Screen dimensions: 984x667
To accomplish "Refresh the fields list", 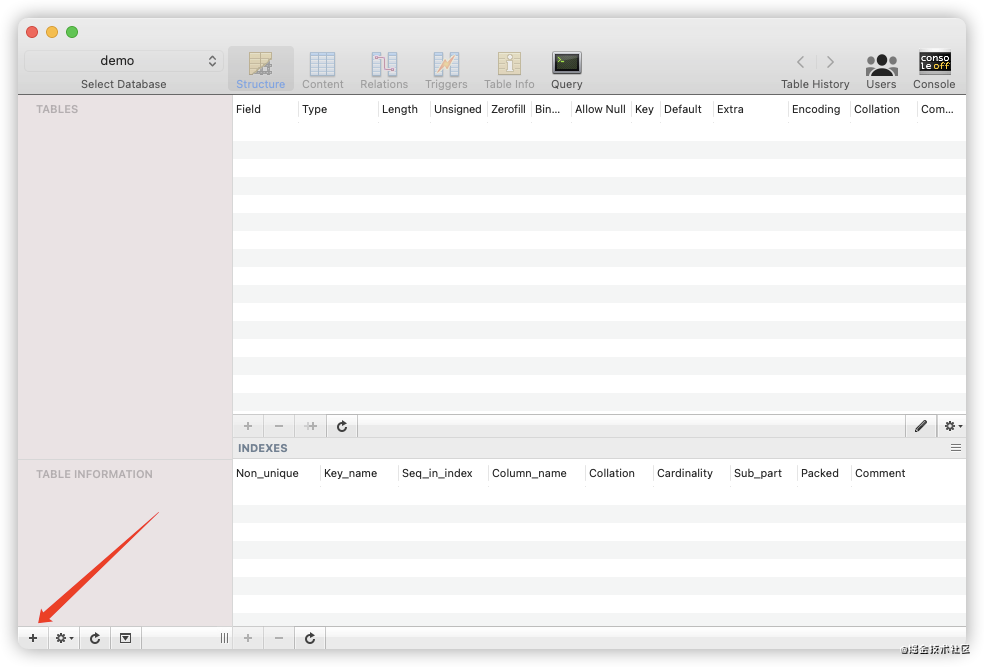I will 342,426.
